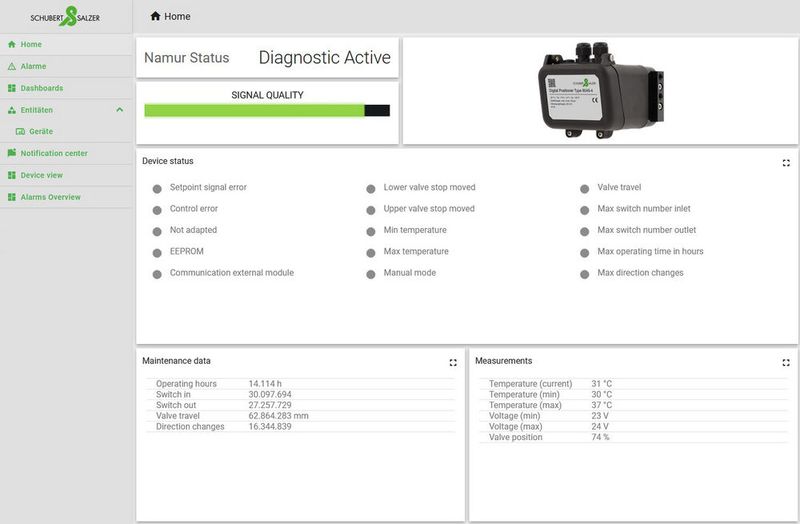The image size is (800, 524).
Task: Click the Control error indicator dot
Action: pos(157,210)
